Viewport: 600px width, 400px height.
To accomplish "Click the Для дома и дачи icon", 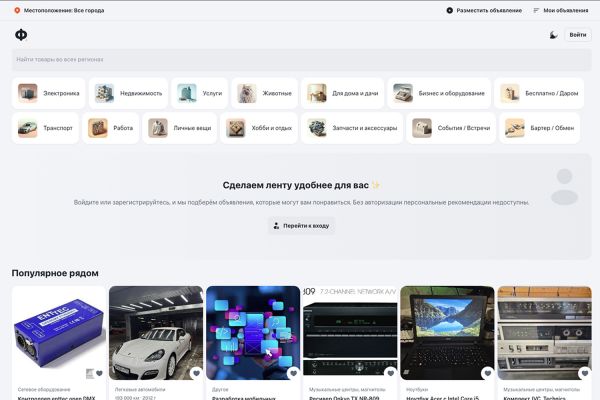I will coord(317,93).
